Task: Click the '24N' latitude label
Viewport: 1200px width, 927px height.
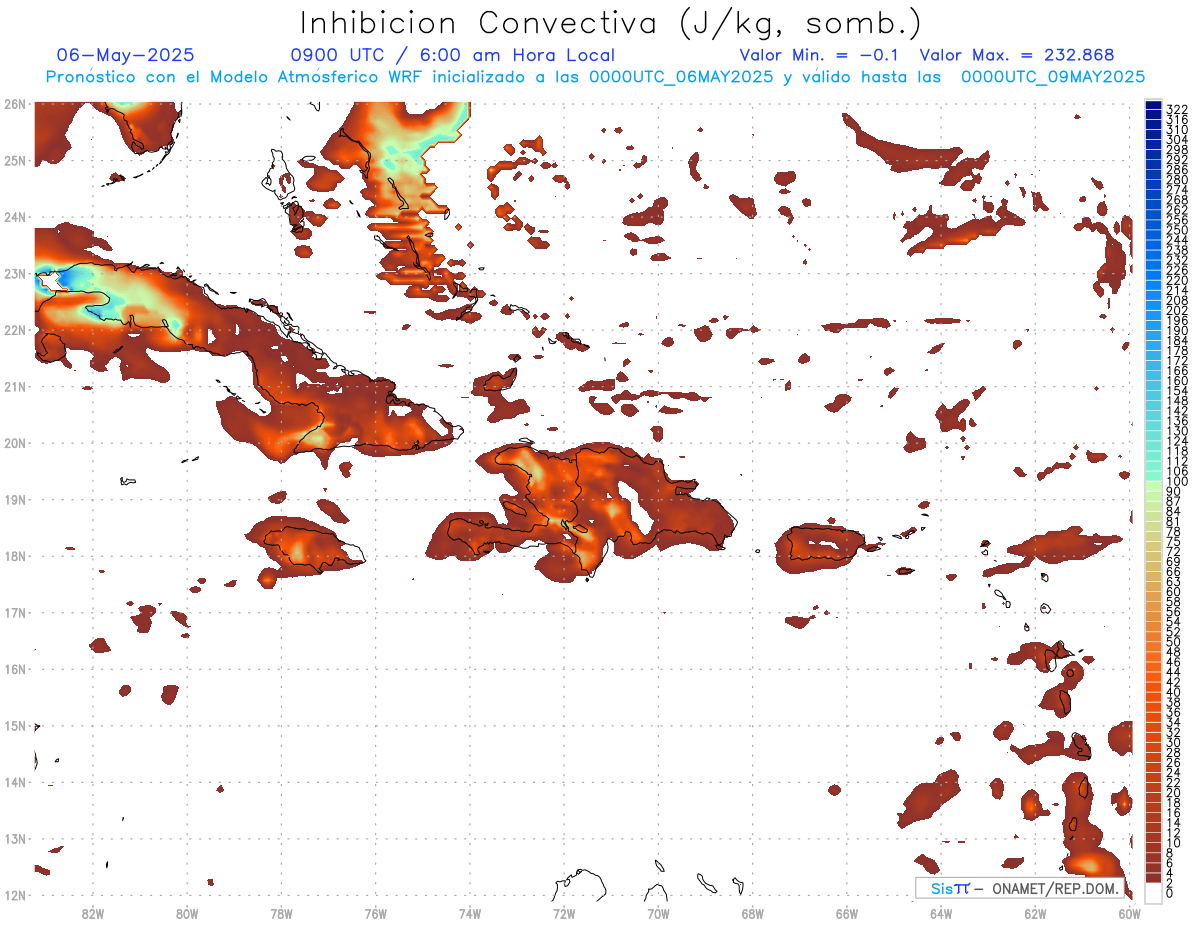Action: (x=14, y=217)
